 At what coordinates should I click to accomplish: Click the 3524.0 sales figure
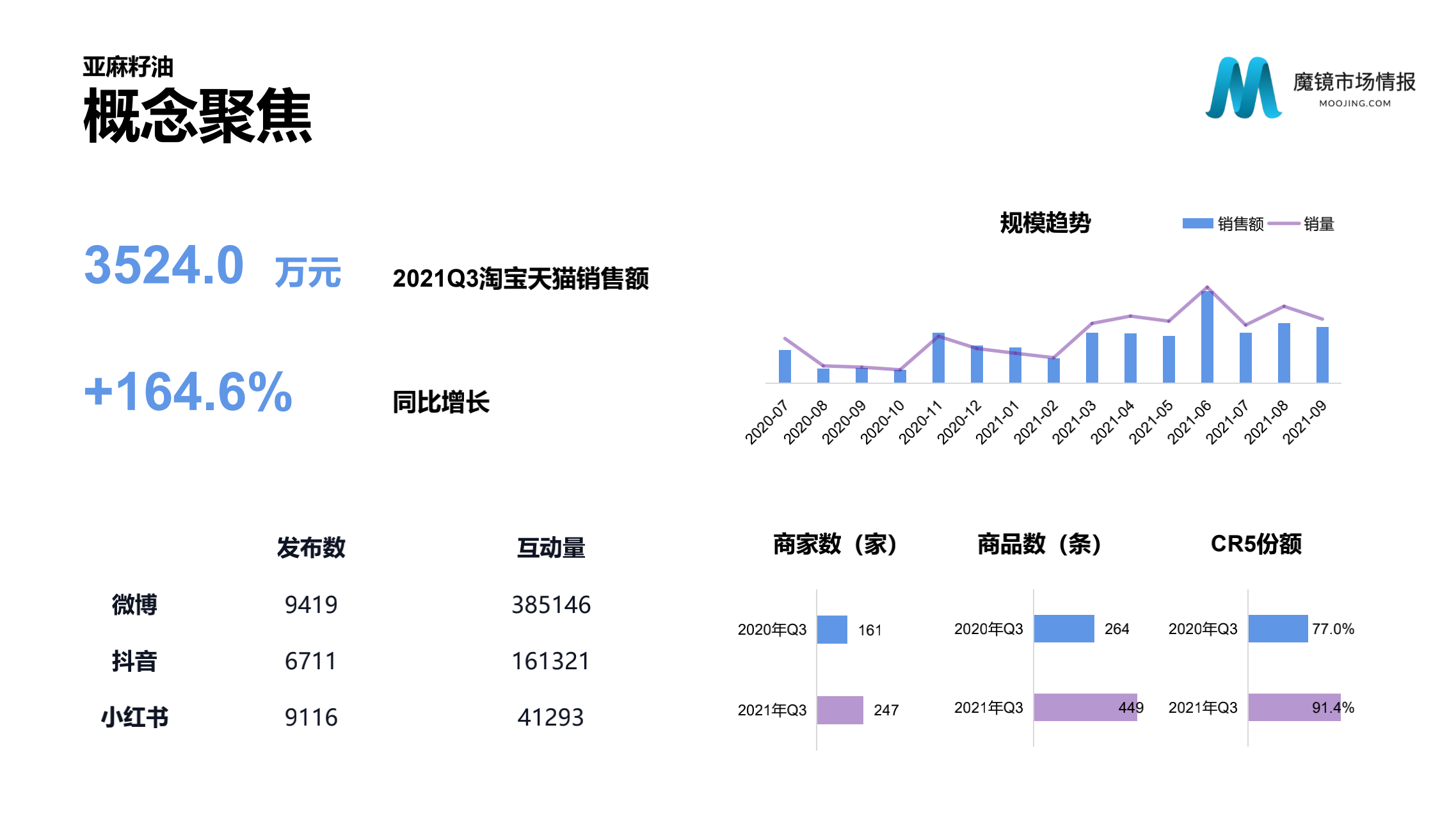click(164, 266)
